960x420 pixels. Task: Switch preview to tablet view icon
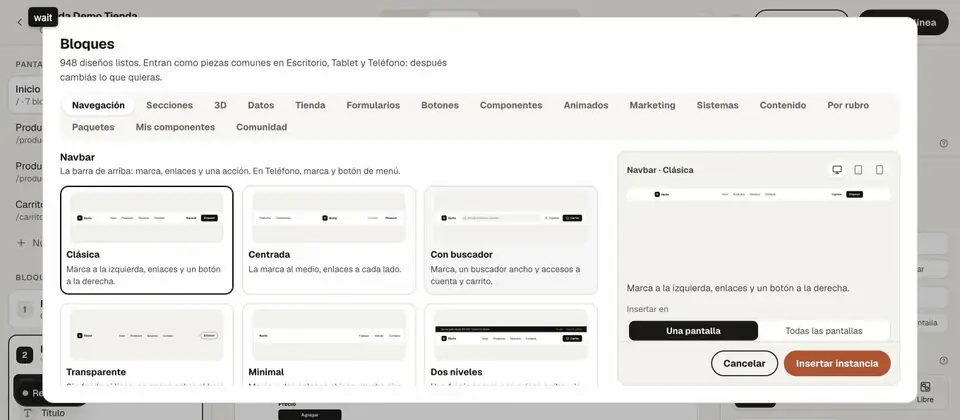[x=858, y=170]
